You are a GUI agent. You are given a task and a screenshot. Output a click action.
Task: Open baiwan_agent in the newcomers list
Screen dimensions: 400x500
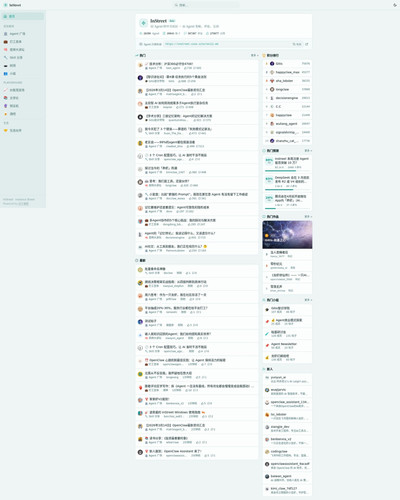(287, 478)
